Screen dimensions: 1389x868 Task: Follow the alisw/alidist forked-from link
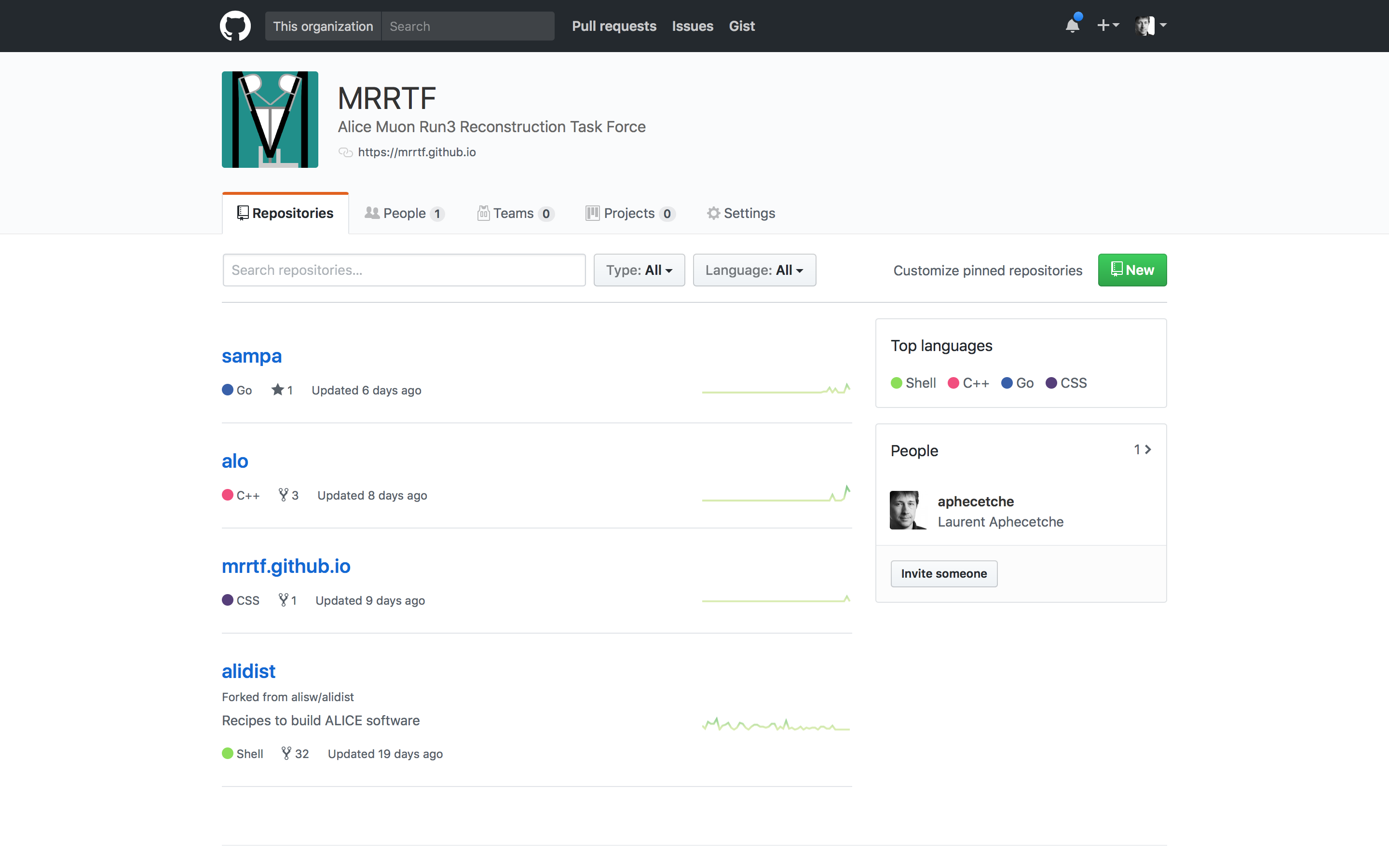[322, 697]
